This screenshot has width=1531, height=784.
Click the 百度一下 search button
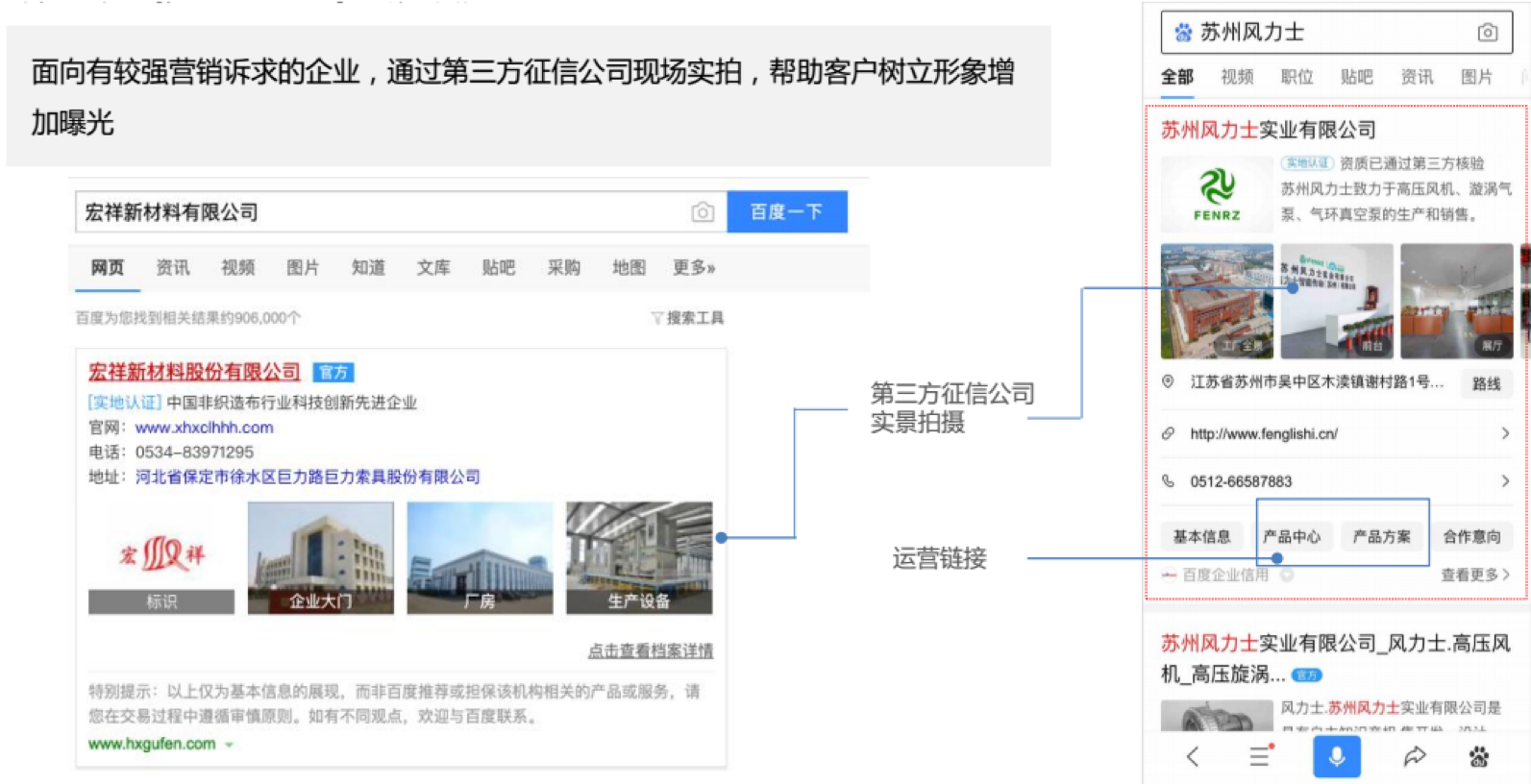[x=786, y=211]
